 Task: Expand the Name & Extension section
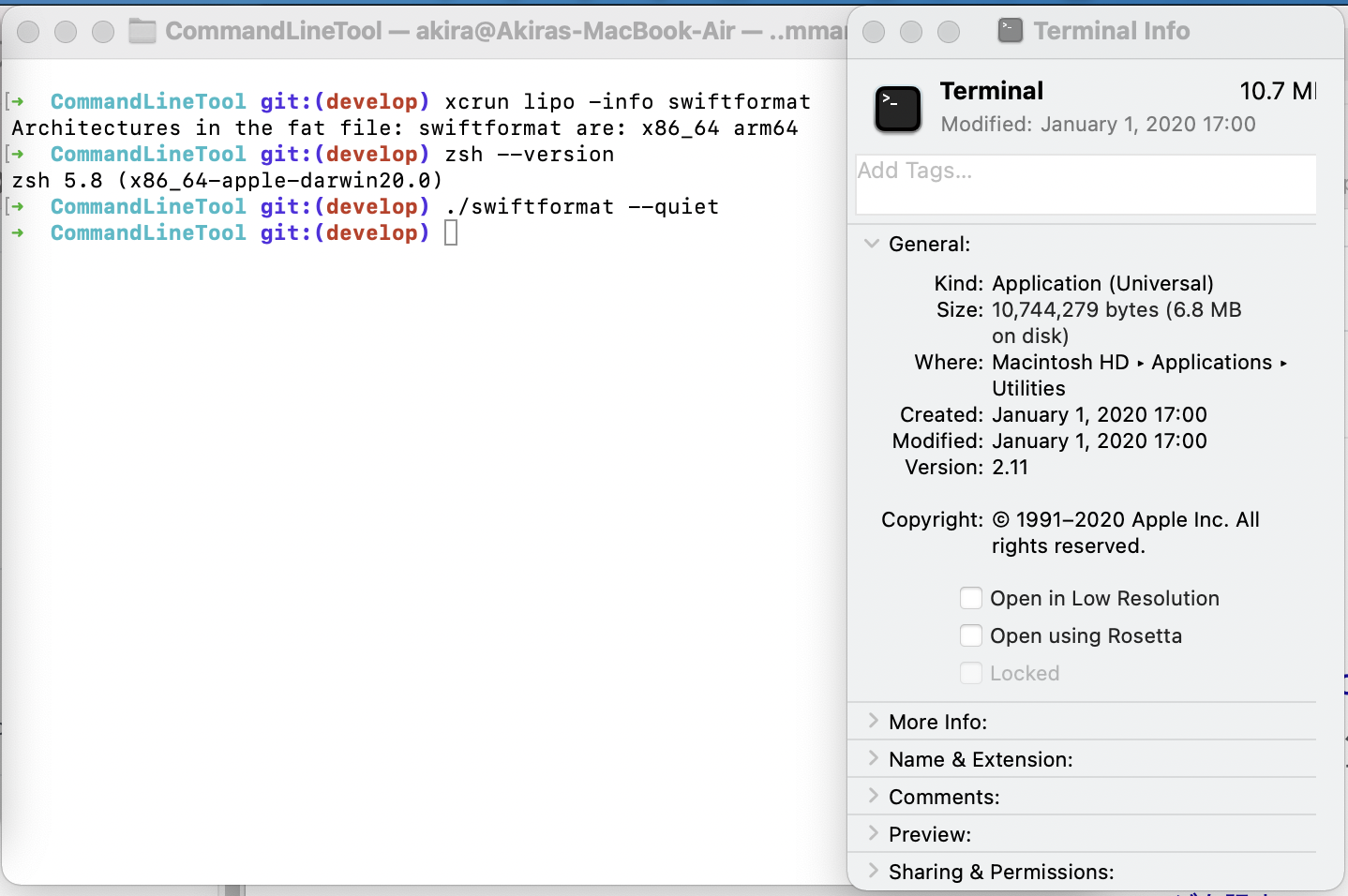coord(873,758)
